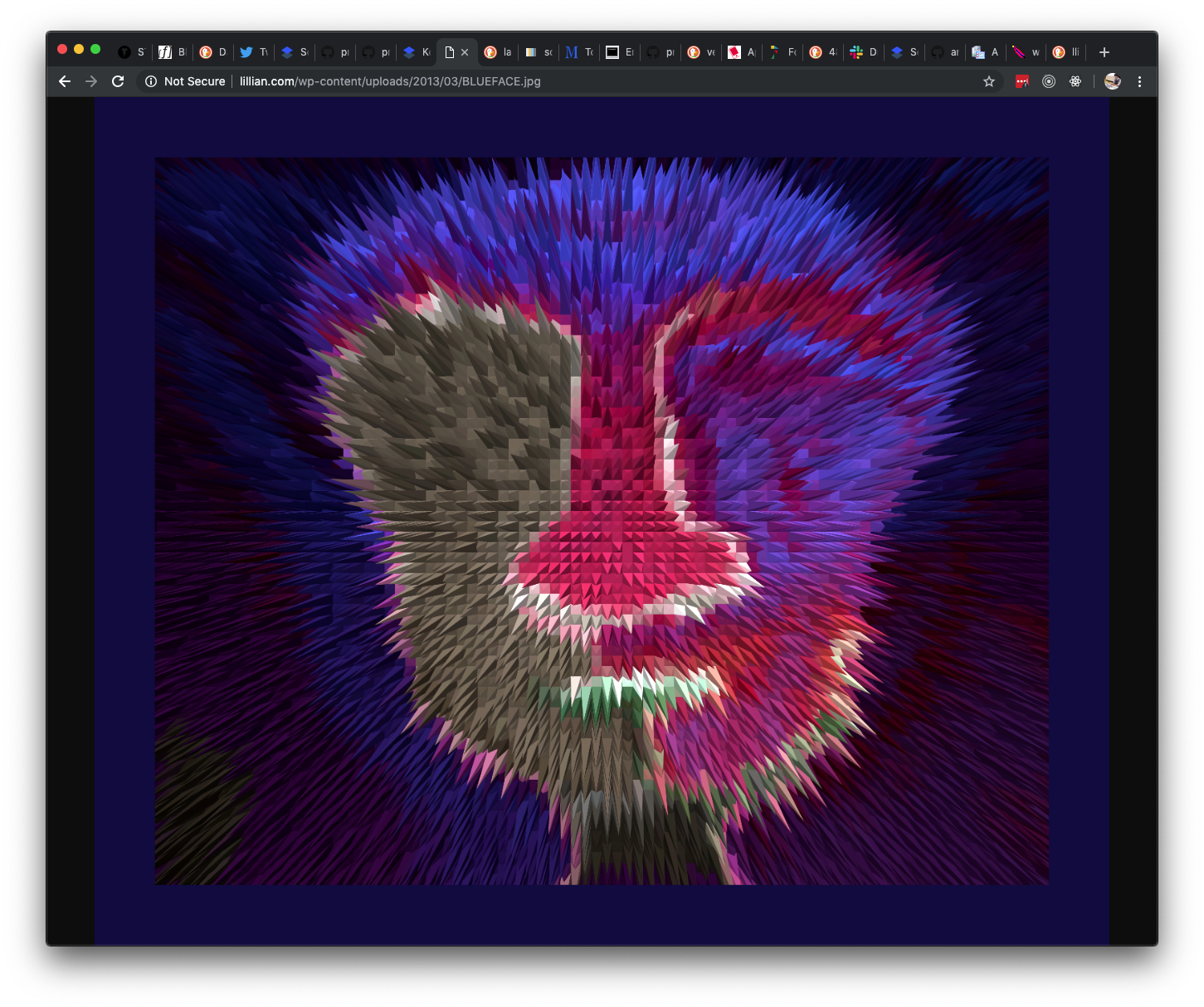Switch to the Medium 'M' tab
The image size is (1204, 1007).
pos(579,52)
